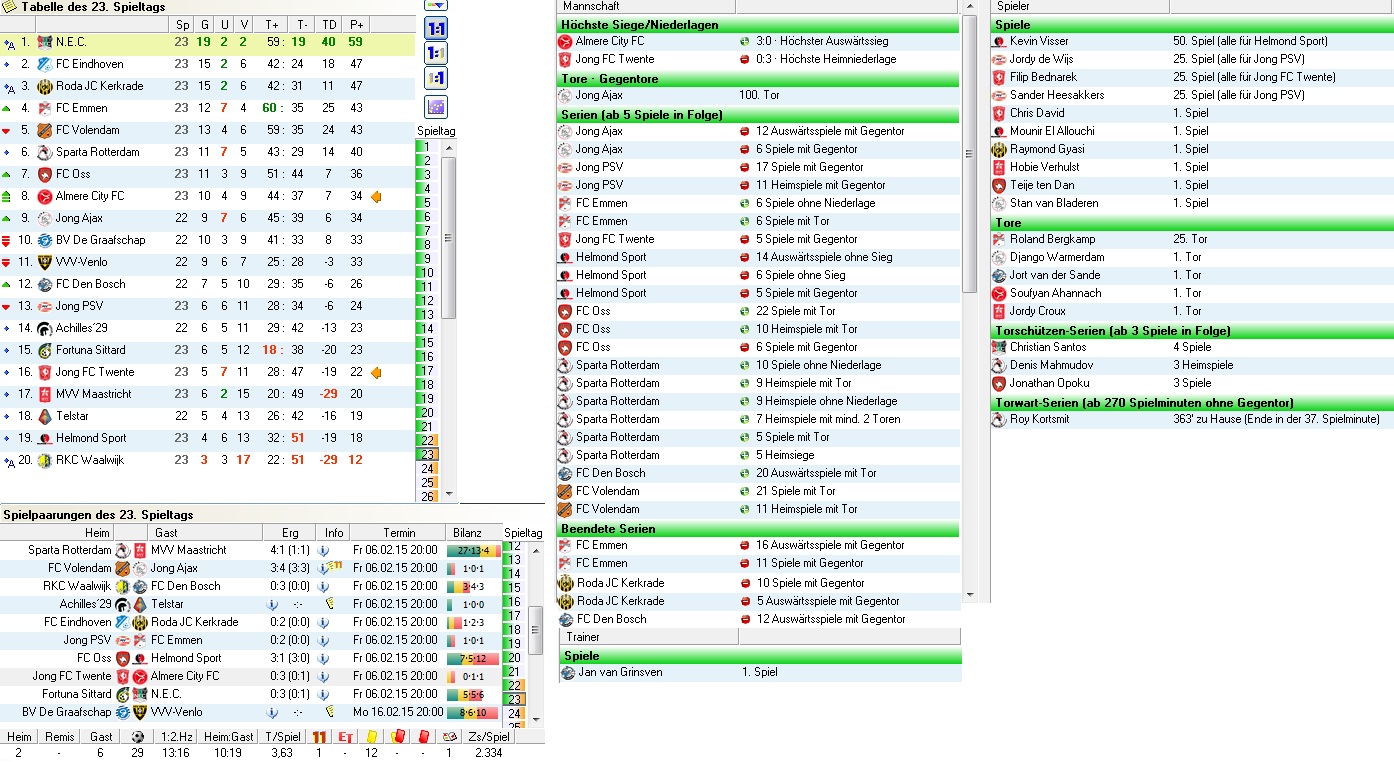The width and height of the screenshot is (1394, 762).
Task: Select the FC Eindhoven row in the league table
Action: 207,64
